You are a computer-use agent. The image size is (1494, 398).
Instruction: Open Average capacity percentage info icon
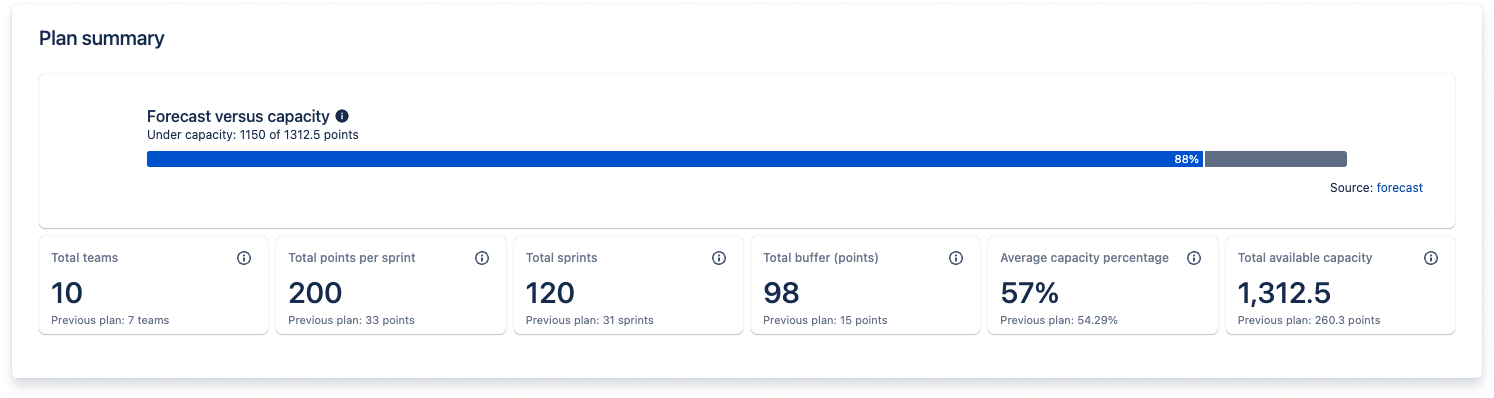[x=1193, y=258]
